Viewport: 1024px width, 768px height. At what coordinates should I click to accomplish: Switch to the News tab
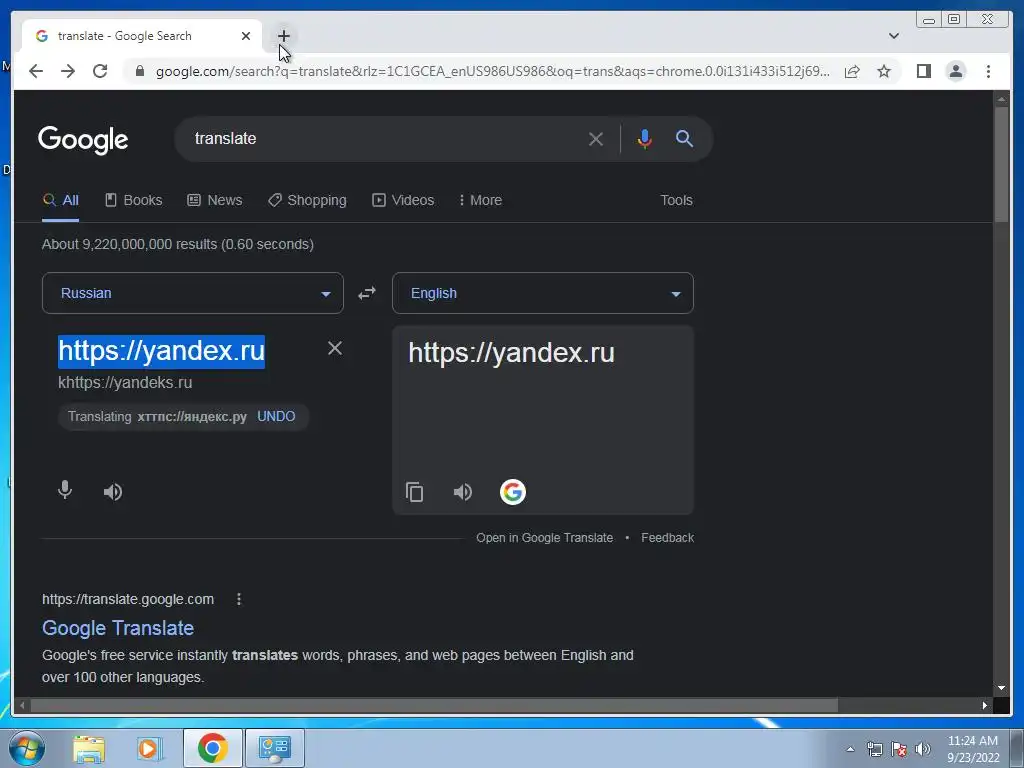(215, 200)
